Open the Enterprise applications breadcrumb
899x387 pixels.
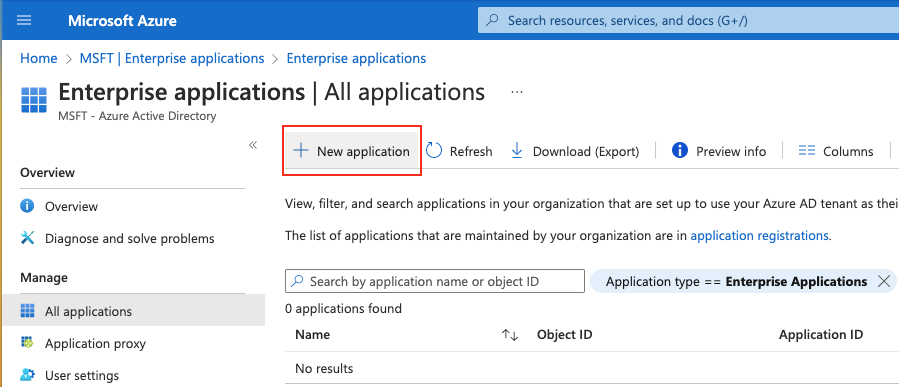point(356,58)
